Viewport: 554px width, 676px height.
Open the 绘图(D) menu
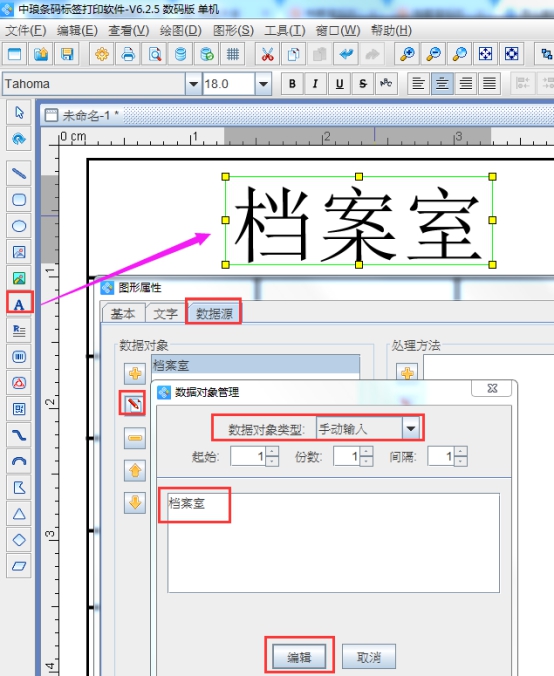pos(181,30)
